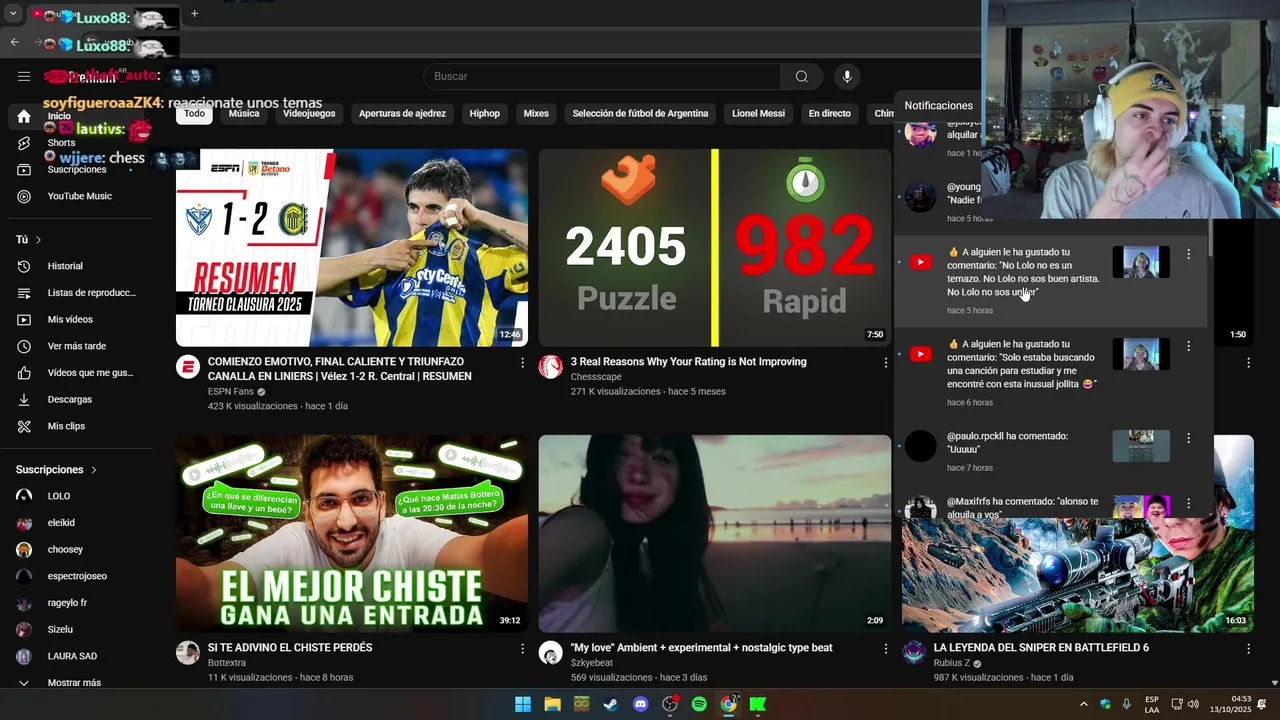
Task: Open Vídeos que me gustan
Action: (81, 373)
